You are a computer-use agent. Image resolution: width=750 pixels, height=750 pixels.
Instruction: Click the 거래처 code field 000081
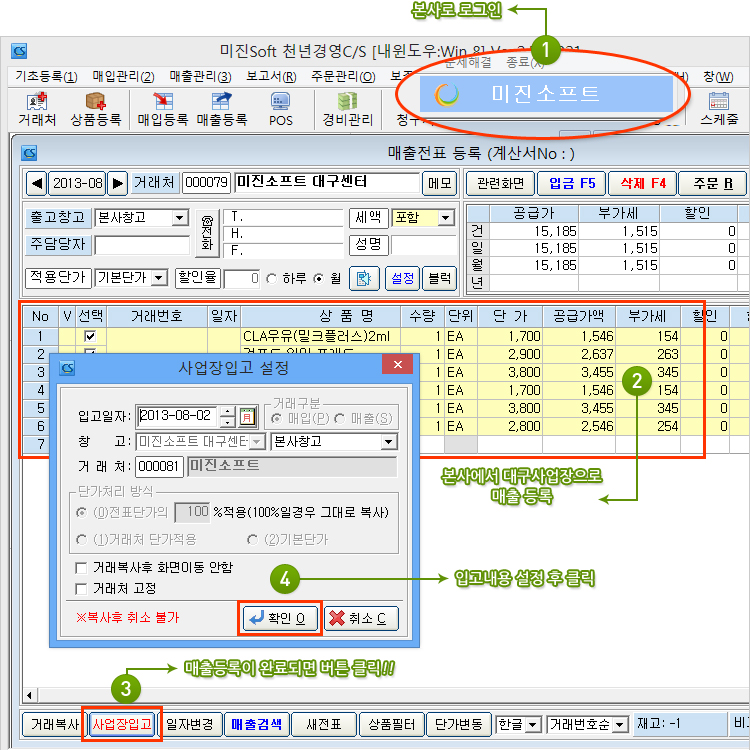(x=159, y=466)
